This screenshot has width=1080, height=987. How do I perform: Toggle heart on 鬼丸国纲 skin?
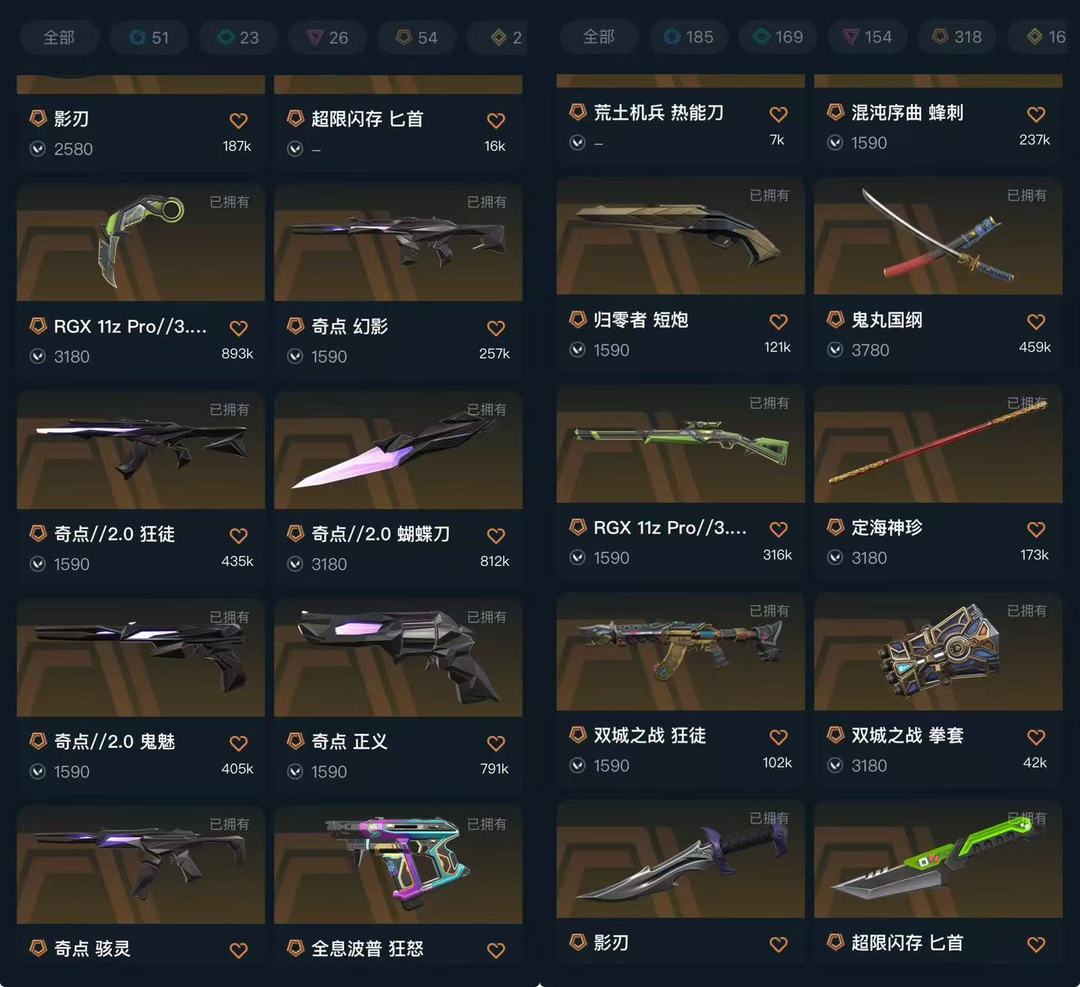1036,322
